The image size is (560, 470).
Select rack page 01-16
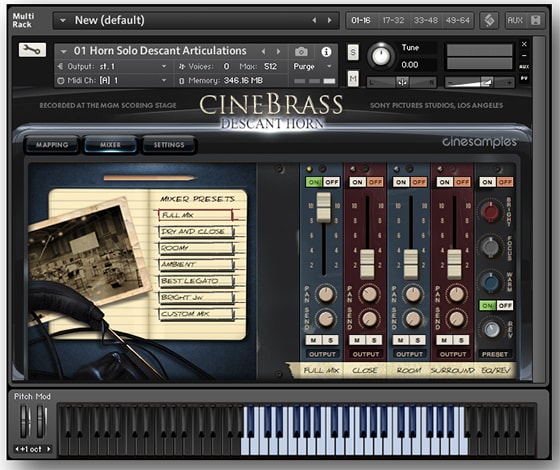[x=361, y=20]
